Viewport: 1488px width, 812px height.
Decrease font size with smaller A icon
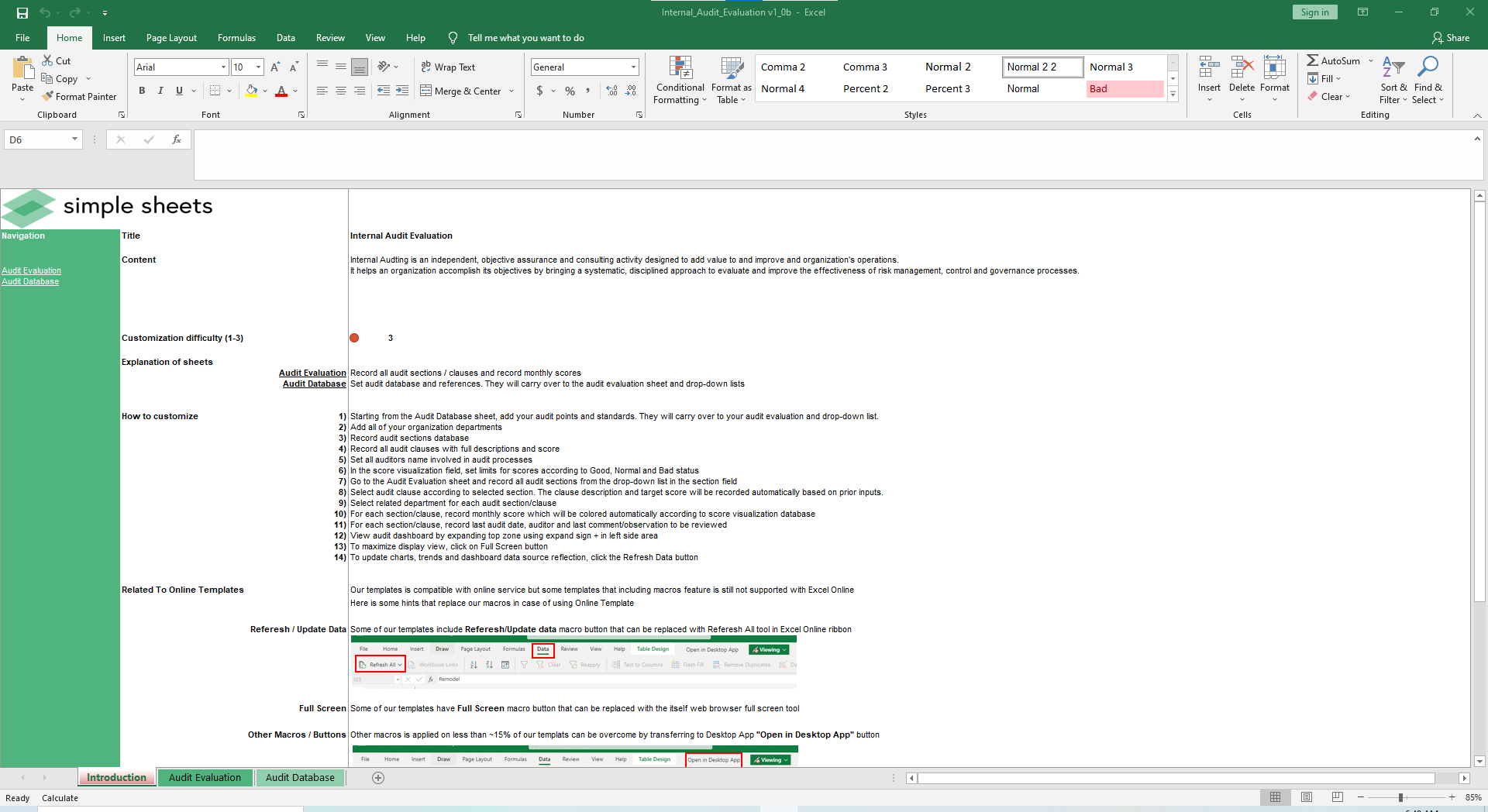[x=294, y=67]
